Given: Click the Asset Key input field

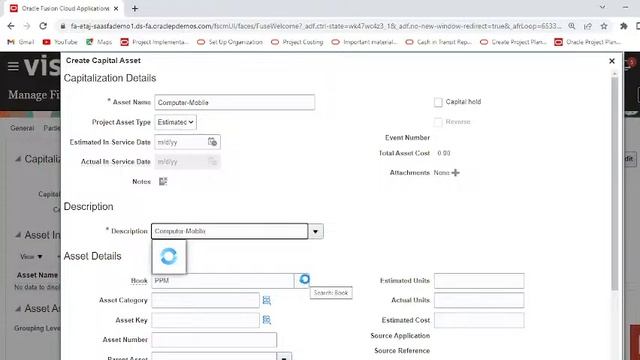Looking at the screenshot, I should pyautogui.click(x=205, y=320).
